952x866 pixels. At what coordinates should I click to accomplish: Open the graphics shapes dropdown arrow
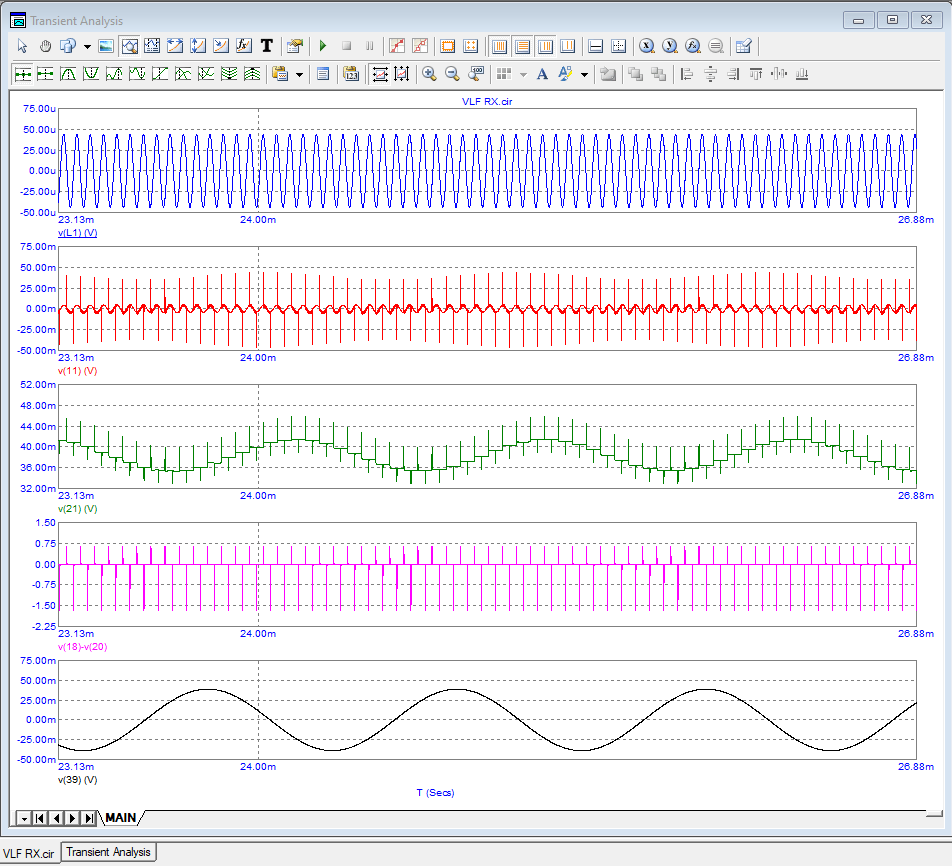pos(87,46)
